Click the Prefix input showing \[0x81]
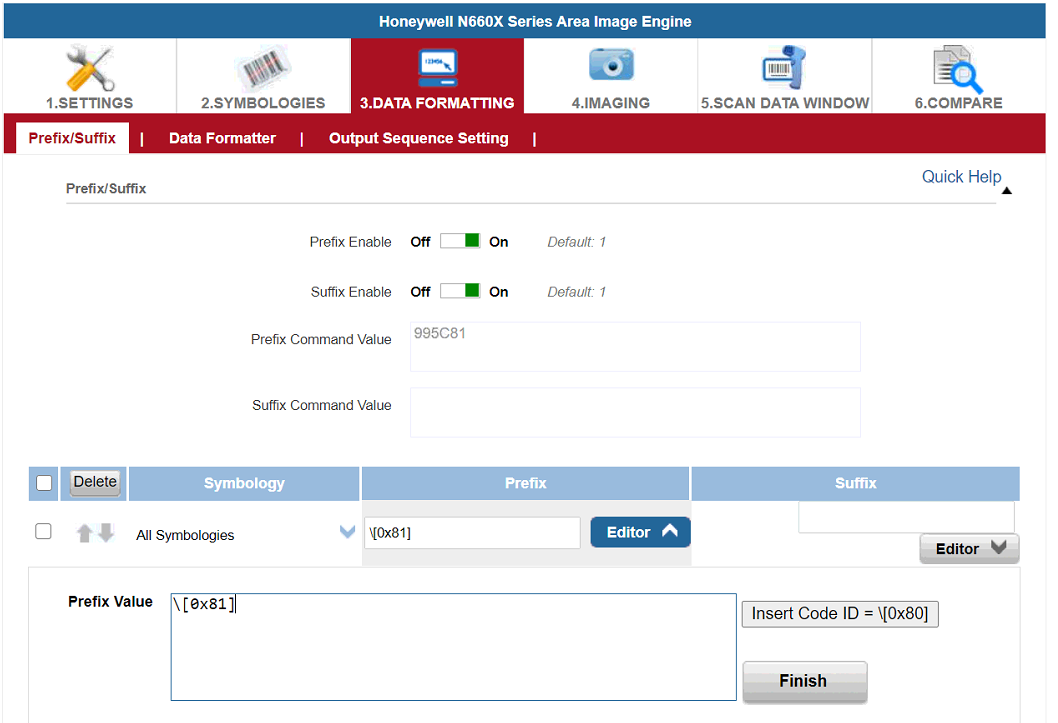Image resolution: width=1058 pixels, height=723 pixels. 472,533
